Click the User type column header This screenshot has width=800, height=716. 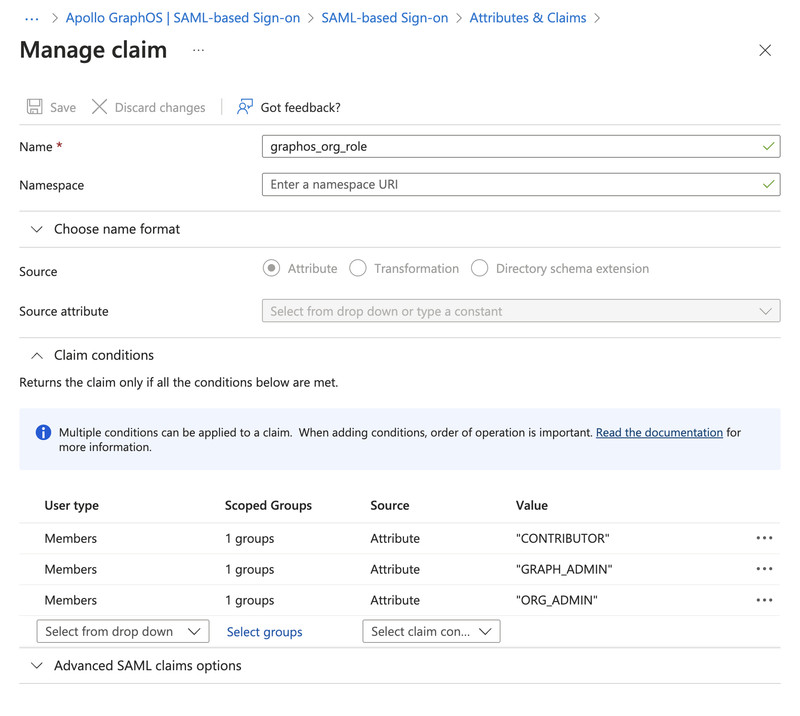click(x=71, y=505)
